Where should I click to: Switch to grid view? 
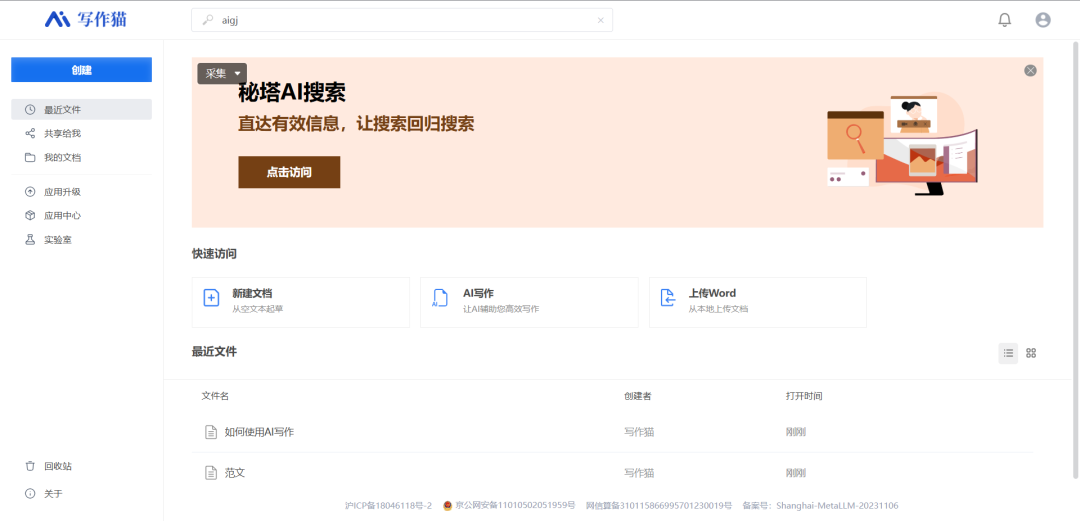(1031, 354)
